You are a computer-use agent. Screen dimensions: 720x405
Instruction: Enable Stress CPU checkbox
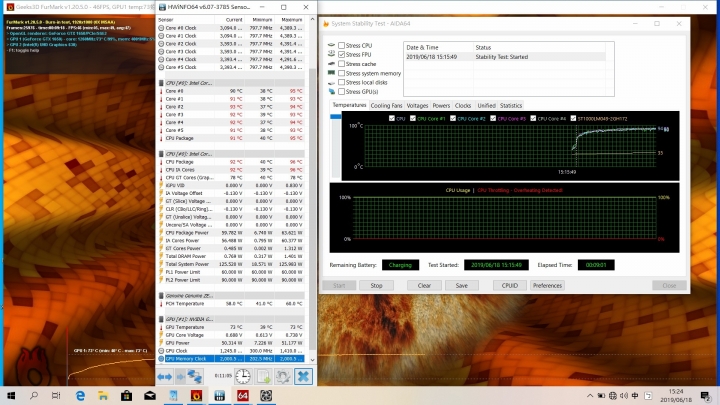342,45
